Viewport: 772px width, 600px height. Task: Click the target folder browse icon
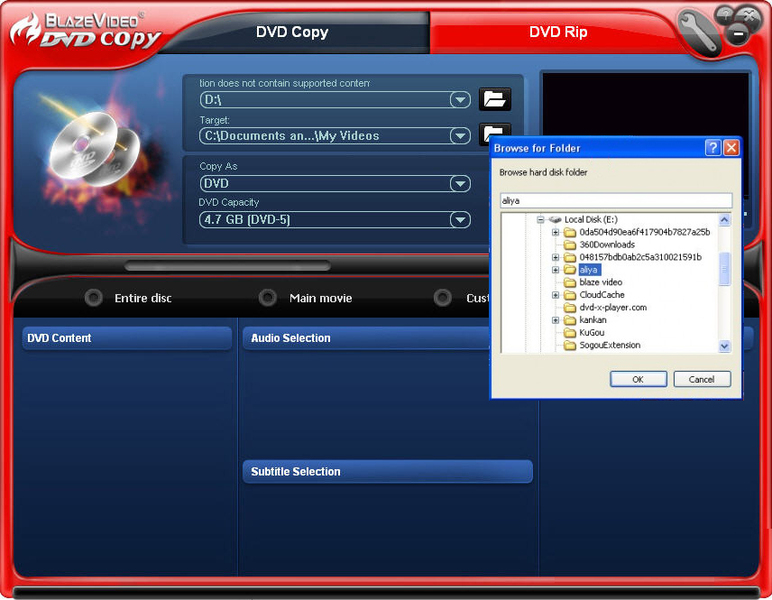pyautogui.click(x=493, y=134)
